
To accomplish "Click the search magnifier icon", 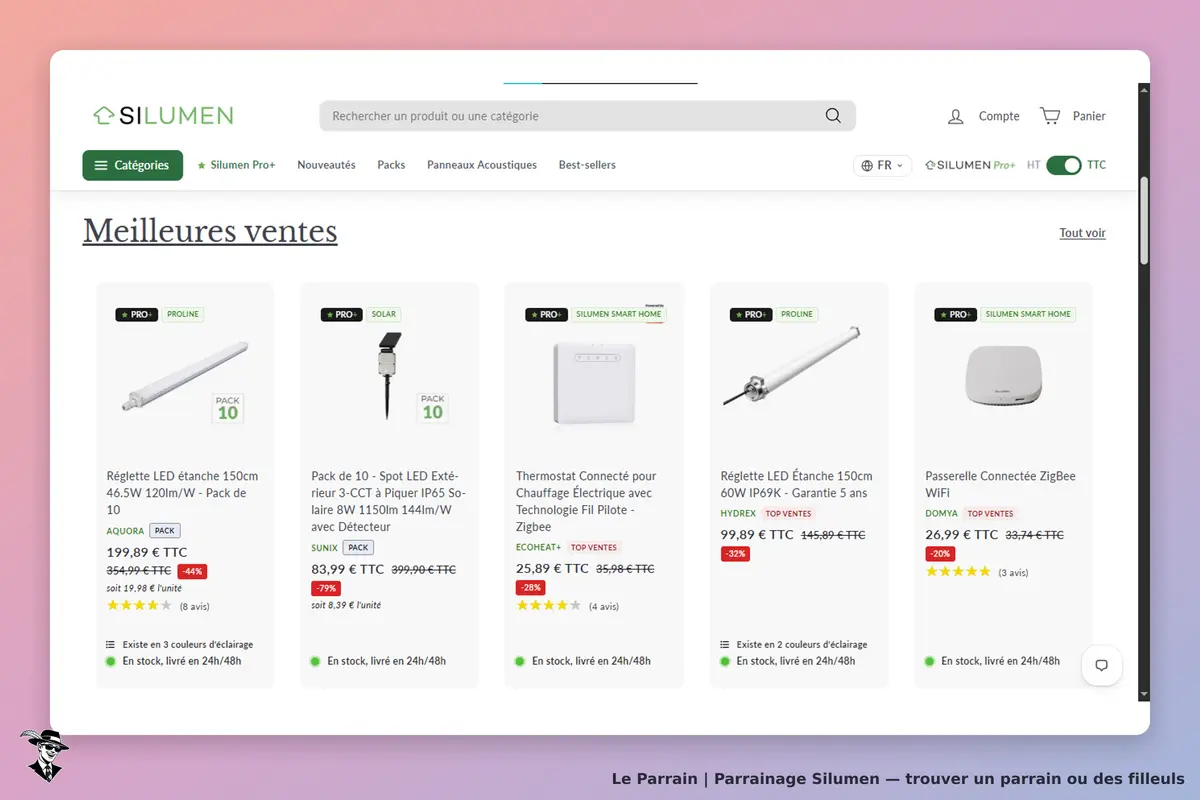I will pyautogui.click(x=833, y=116).
